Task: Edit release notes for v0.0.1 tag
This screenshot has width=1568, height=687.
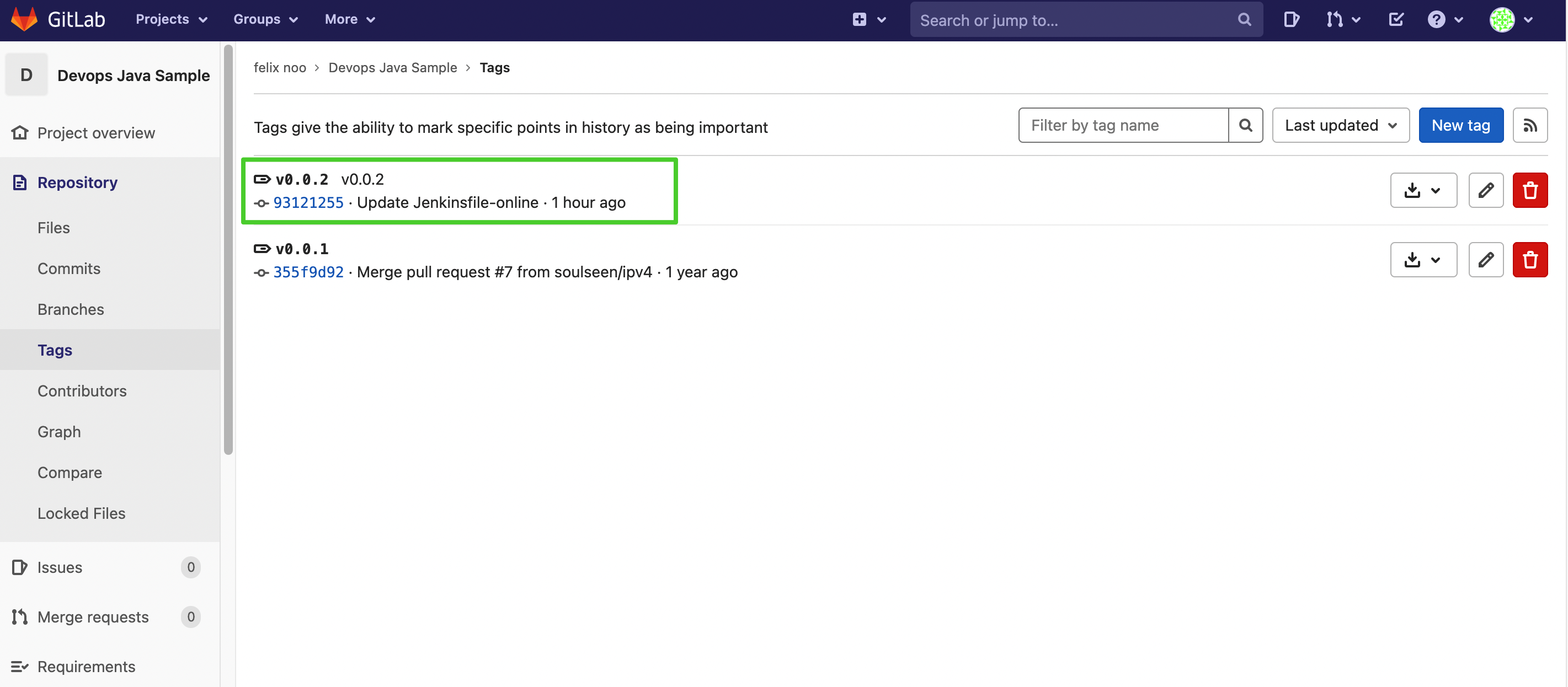Action: click(1485, 260)
